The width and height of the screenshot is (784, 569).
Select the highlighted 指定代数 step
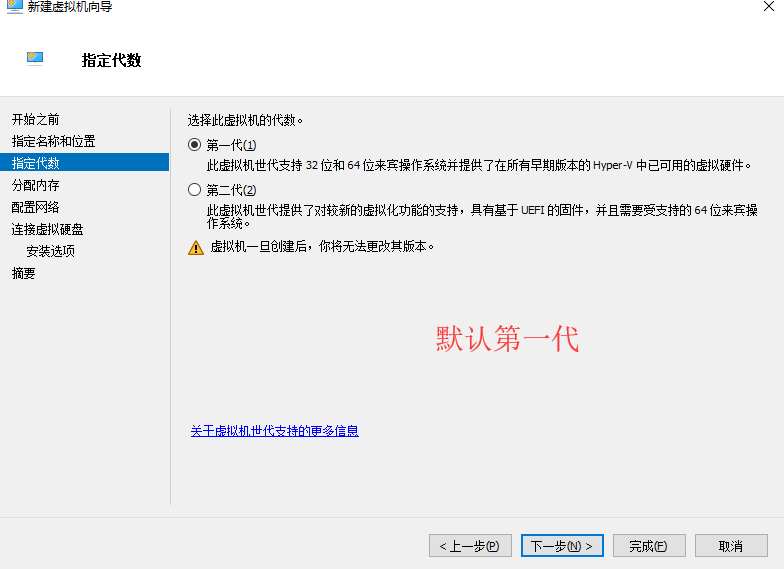tap(84, 162)
